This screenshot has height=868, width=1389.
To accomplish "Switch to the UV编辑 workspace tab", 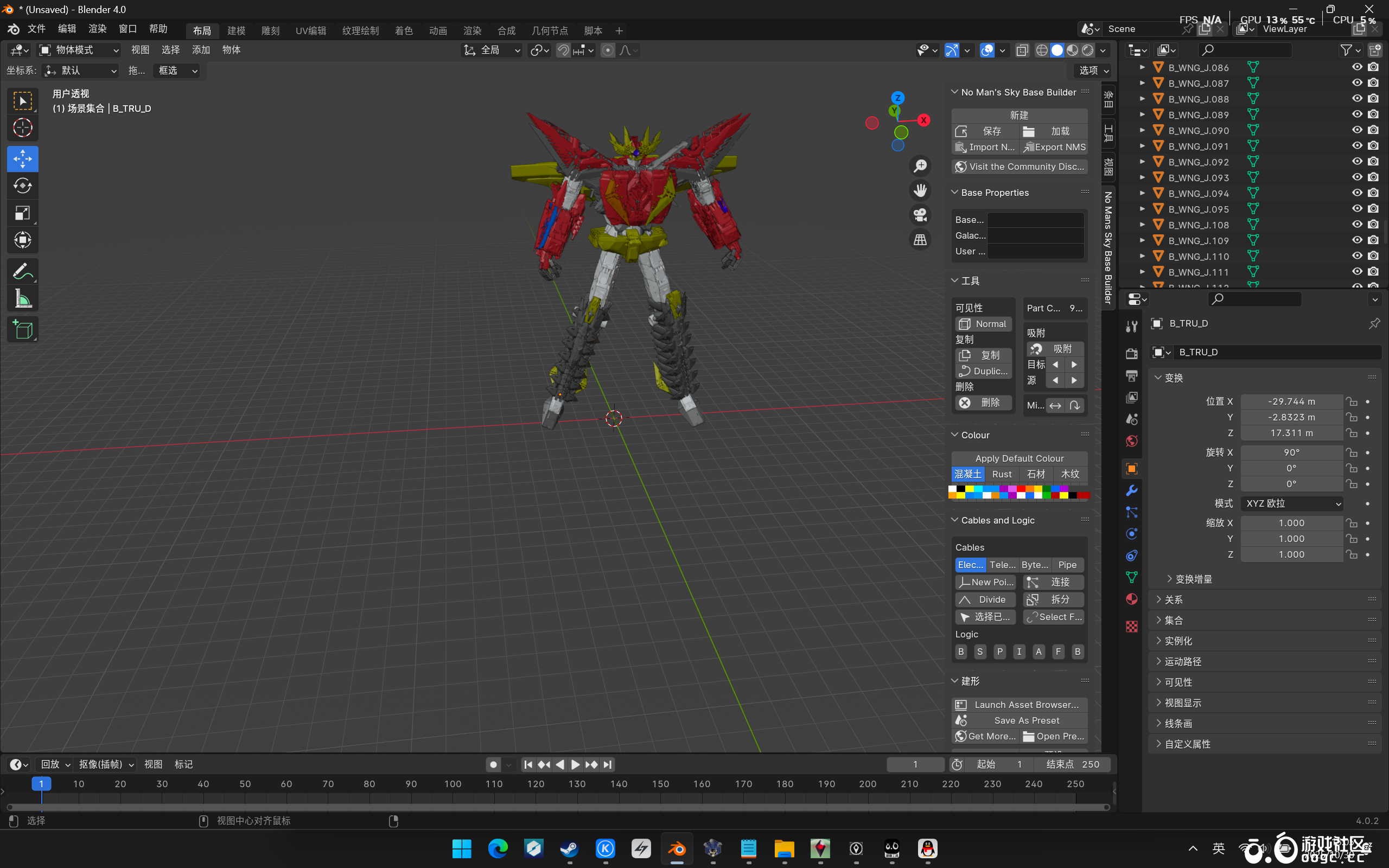I will pos(310,30).
